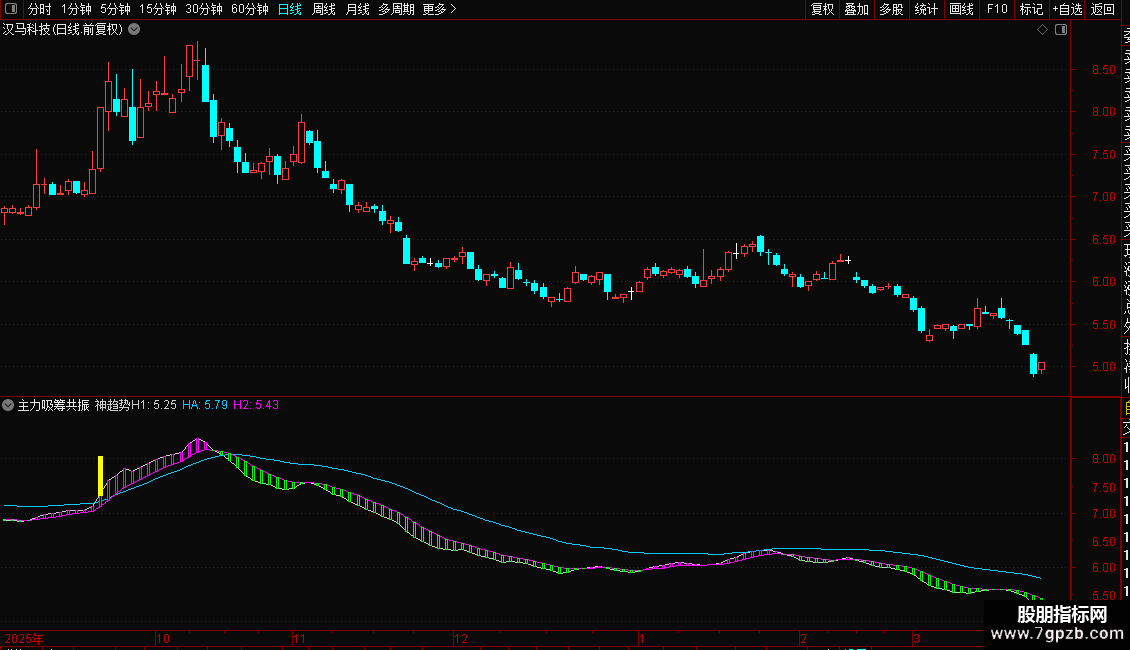The image size is (1130, 650).
Task: Click the 返回 back button
Action: pyautogui.click(x=1103, y=9)
